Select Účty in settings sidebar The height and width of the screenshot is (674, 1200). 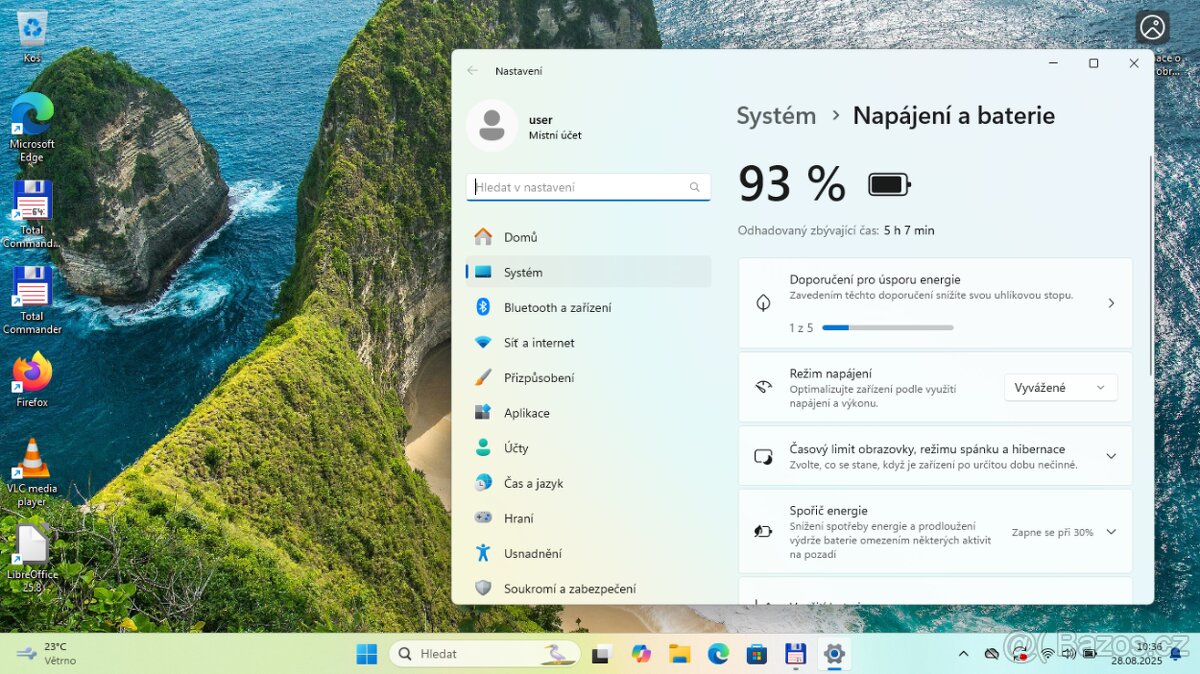coord(516,448)
